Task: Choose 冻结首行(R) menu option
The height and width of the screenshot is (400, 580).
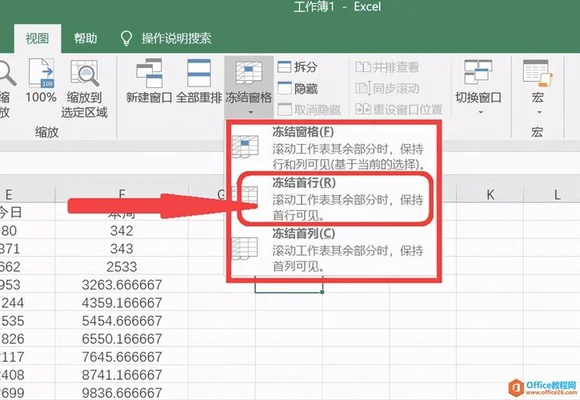Action: (334, 199)
